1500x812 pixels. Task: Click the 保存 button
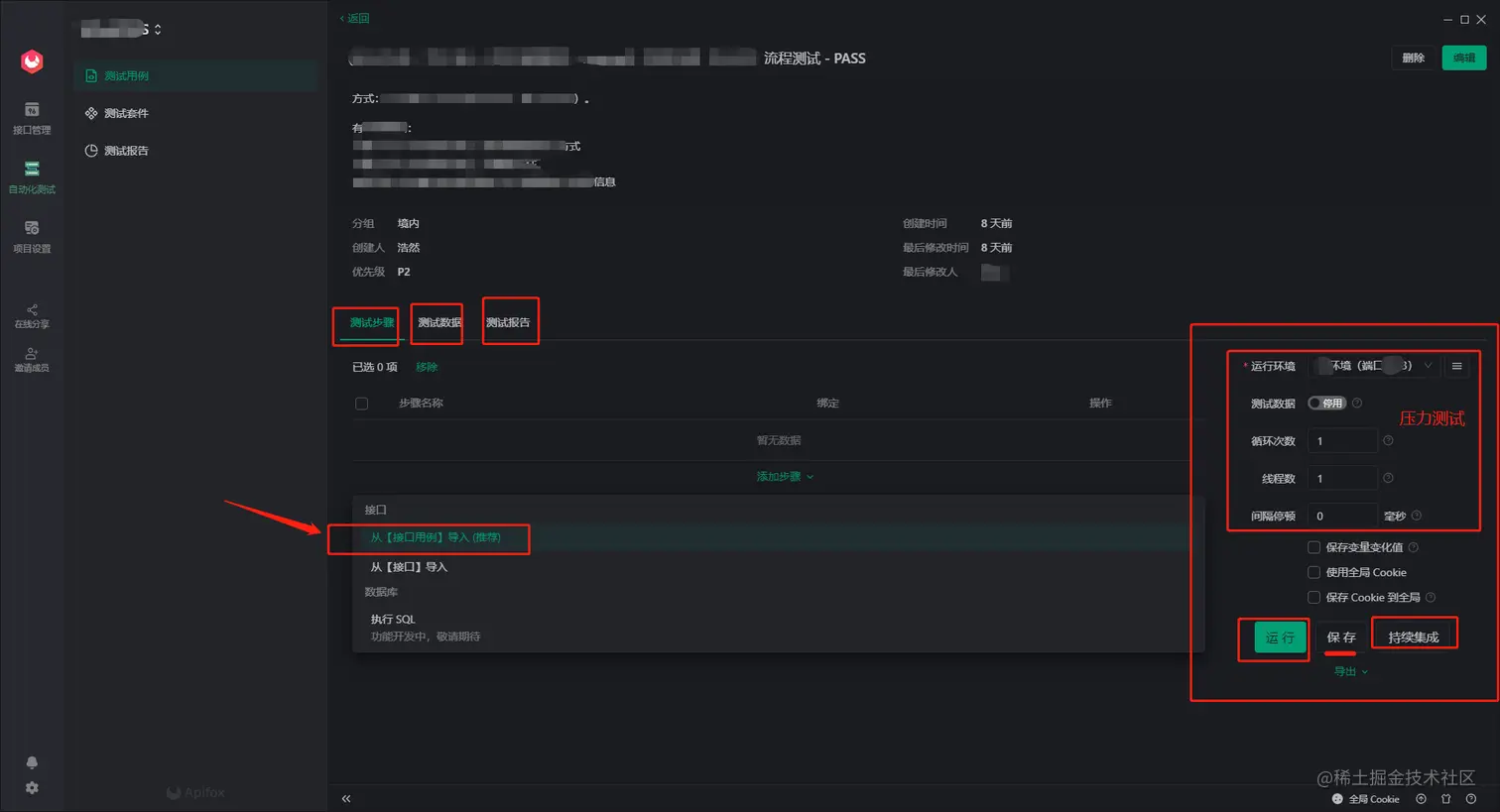[1341, 638]
